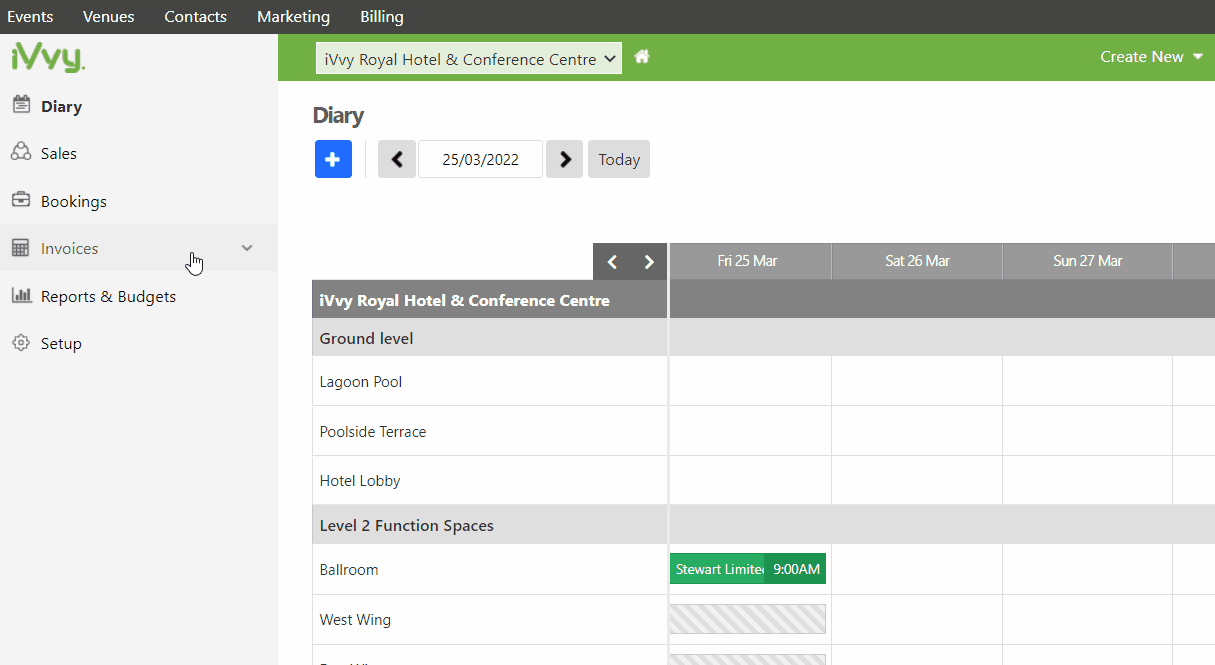Select the West Wing row label

click(355, 619)
